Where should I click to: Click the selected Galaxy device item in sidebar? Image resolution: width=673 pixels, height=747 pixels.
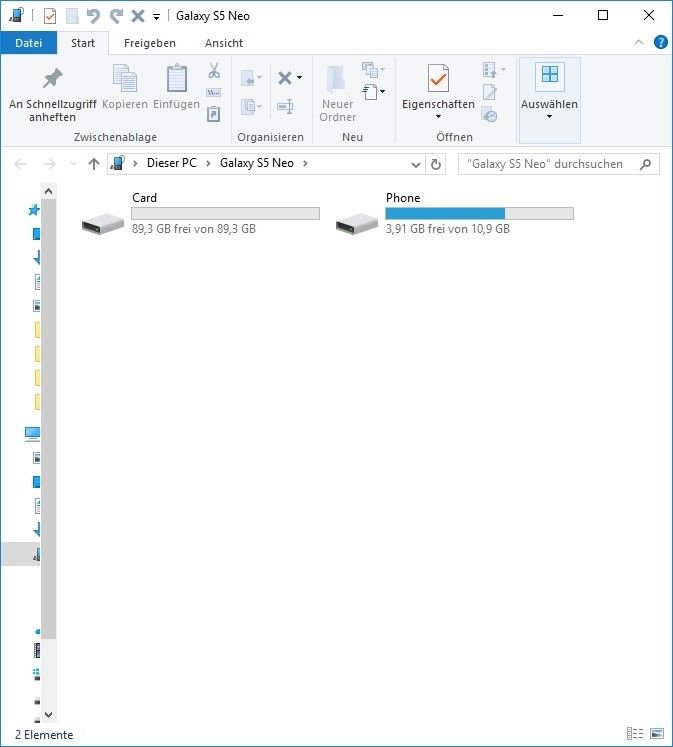pos(21,554)
